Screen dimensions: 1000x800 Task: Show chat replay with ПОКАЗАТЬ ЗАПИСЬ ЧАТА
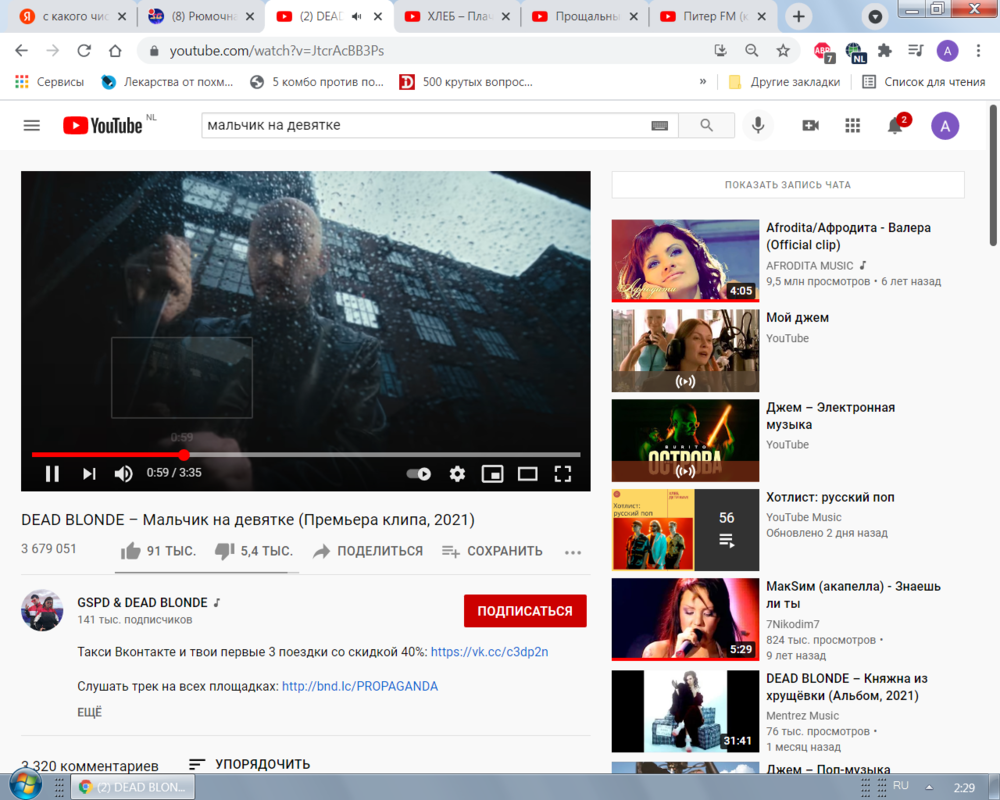pos(788,185)
